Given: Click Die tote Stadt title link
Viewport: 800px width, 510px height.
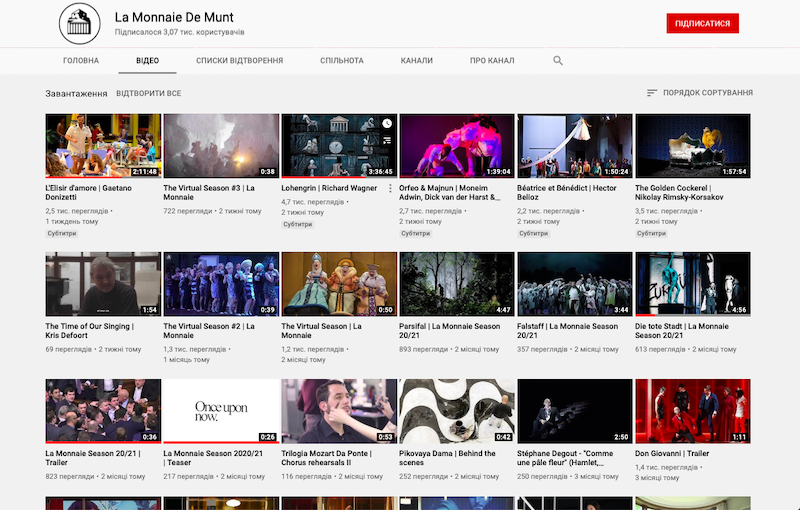Looking at the screenshot, I should [x=682, y=331].
